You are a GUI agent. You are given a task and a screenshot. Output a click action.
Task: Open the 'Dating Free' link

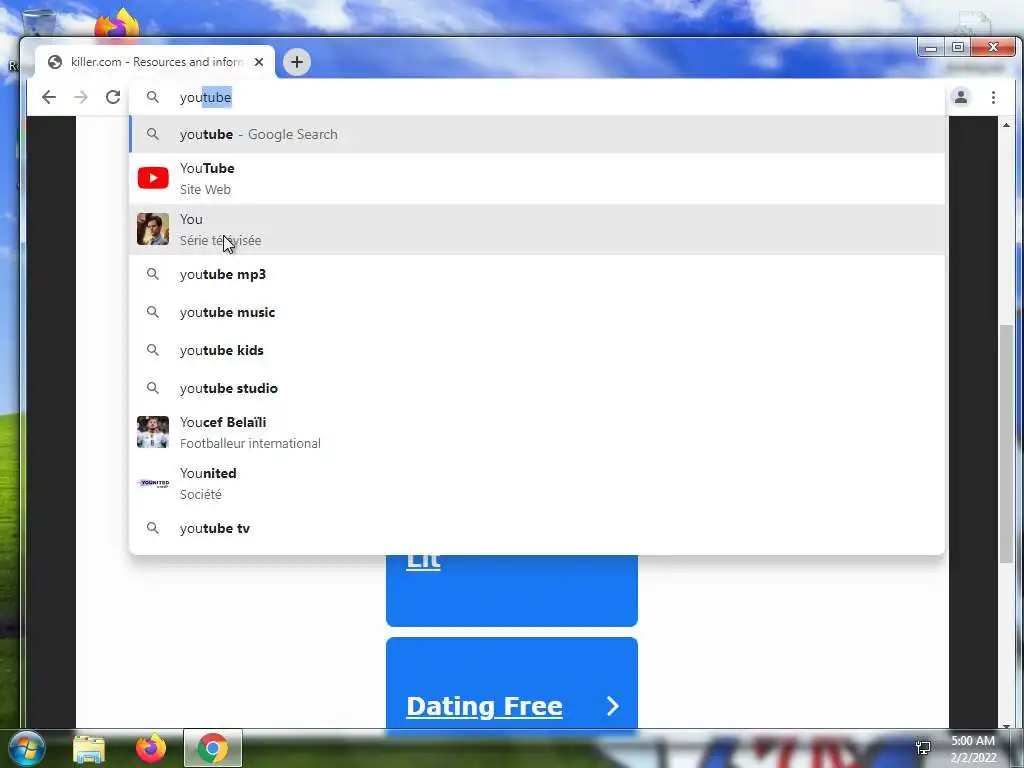[484, 706]
